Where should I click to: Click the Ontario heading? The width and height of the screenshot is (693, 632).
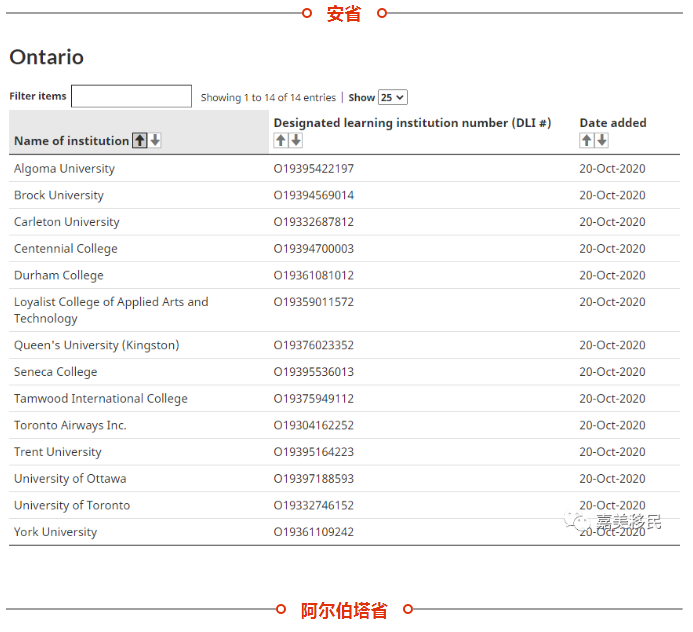click(x=47, y=57)
